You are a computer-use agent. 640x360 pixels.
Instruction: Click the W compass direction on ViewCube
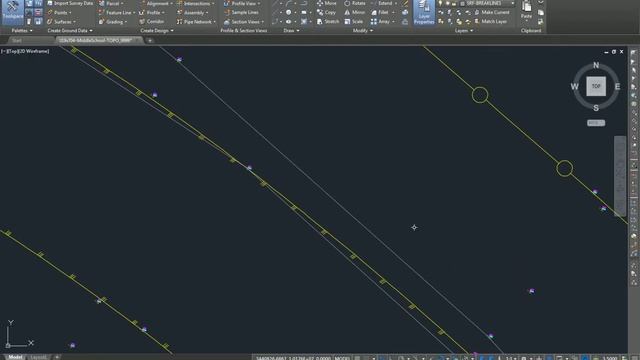tap(574, 87)
